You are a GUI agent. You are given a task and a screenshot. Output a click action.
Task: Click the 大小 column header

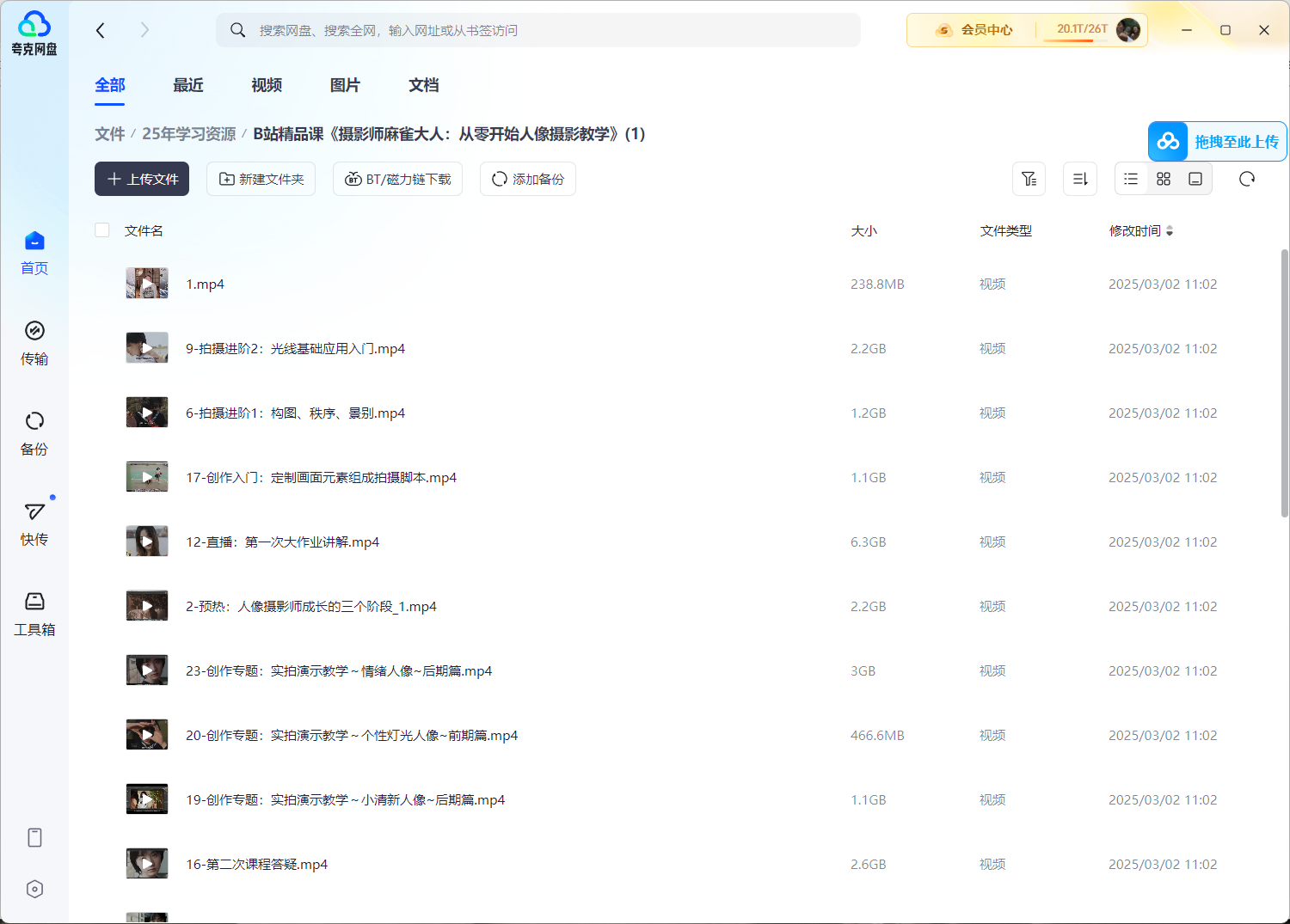(x=863, y=230)
